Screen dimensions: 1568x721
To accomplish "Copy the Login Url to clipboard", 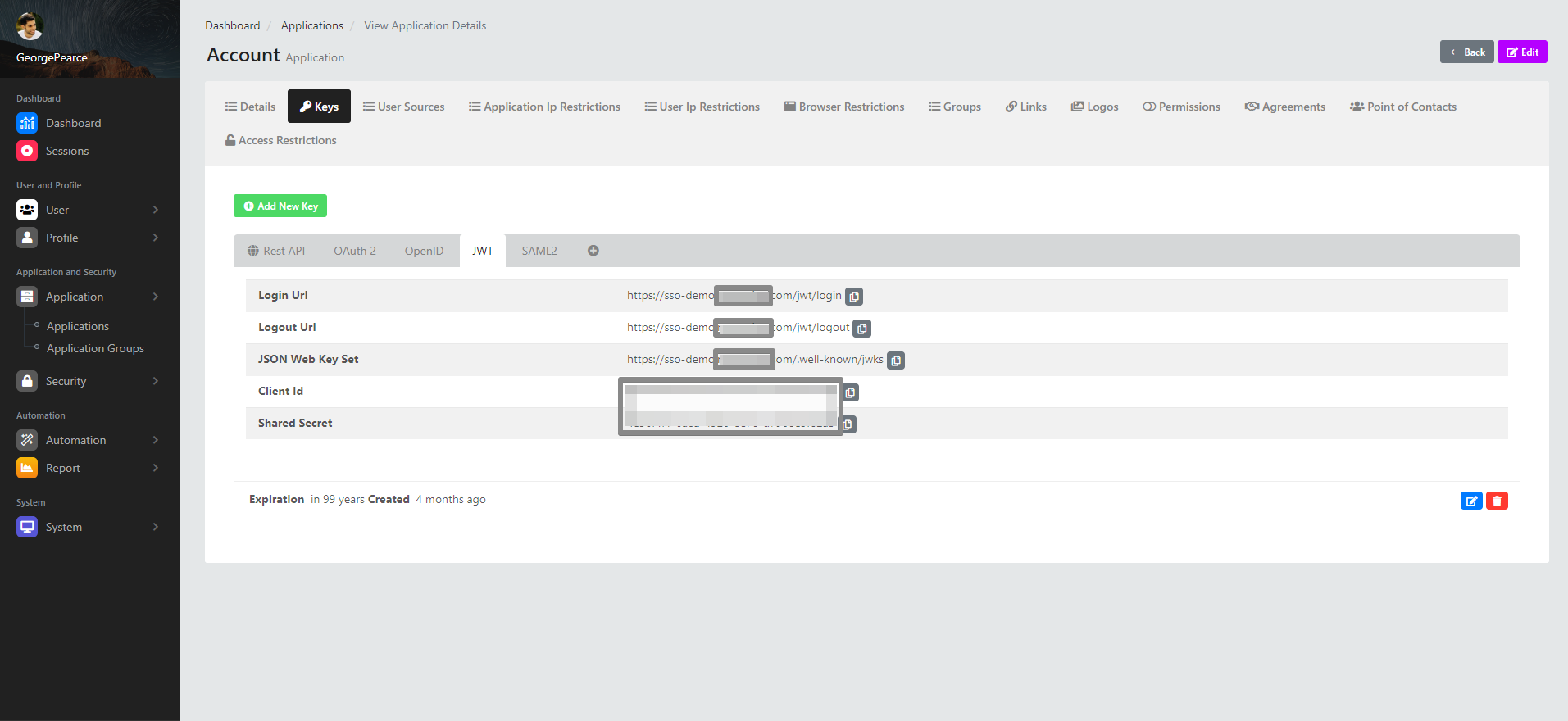I will (x=854, y=297).
